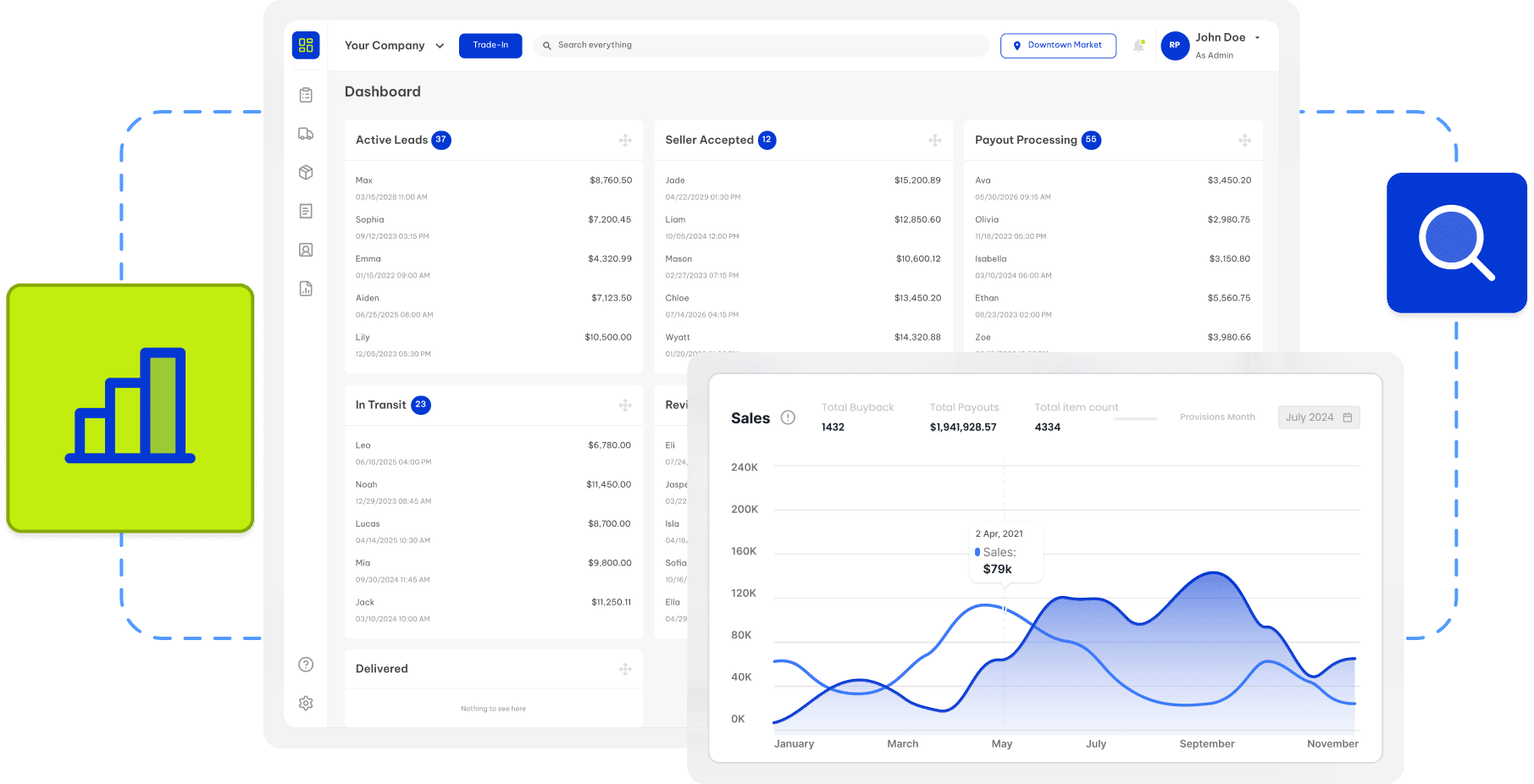1534x784 pixels.
Task: Open the John Doe account menu arrow
Action: pos(1257,38)
